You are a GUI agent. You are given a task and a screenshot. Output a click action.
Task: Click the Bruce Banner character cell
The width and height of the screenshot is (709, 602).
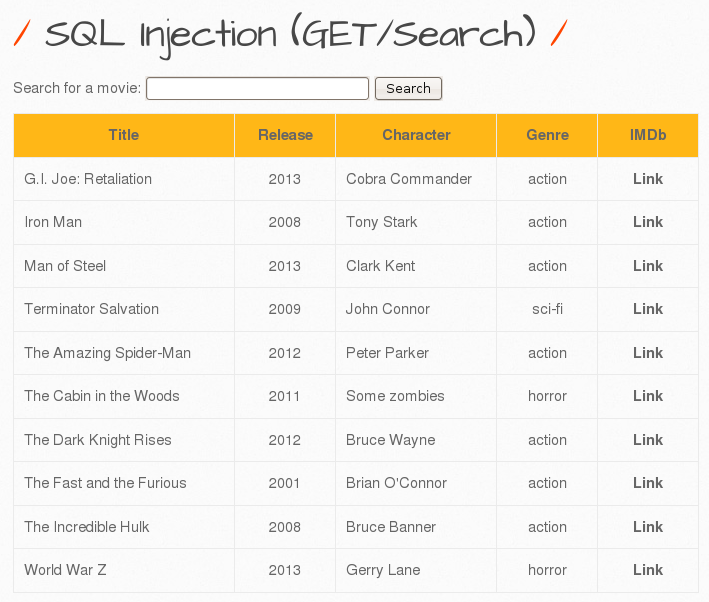(x=416, y=527)
